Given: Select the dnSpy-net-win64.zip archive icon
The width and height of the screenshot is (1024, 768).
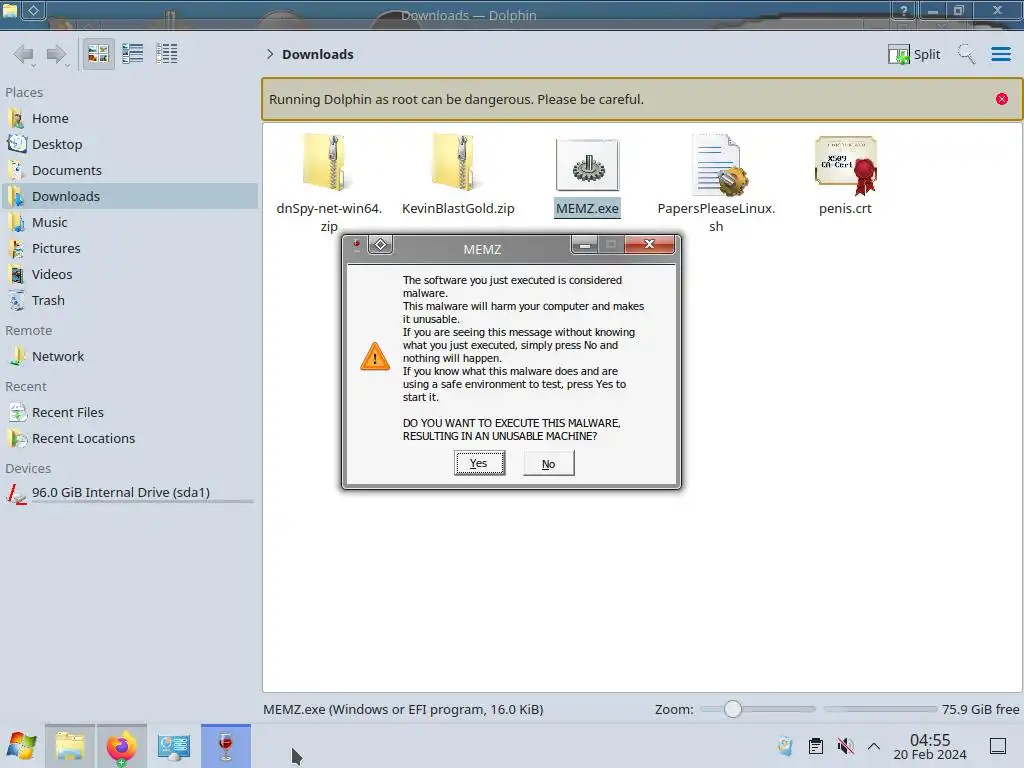Looking at the screenshot, I should (x=328, y=163).
